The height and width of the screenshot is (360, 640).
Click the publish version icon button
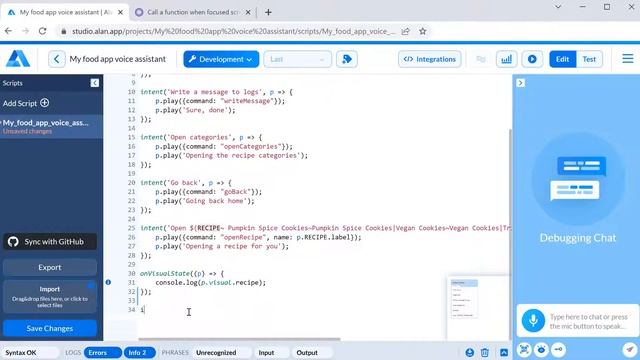(x=347, y=59)
